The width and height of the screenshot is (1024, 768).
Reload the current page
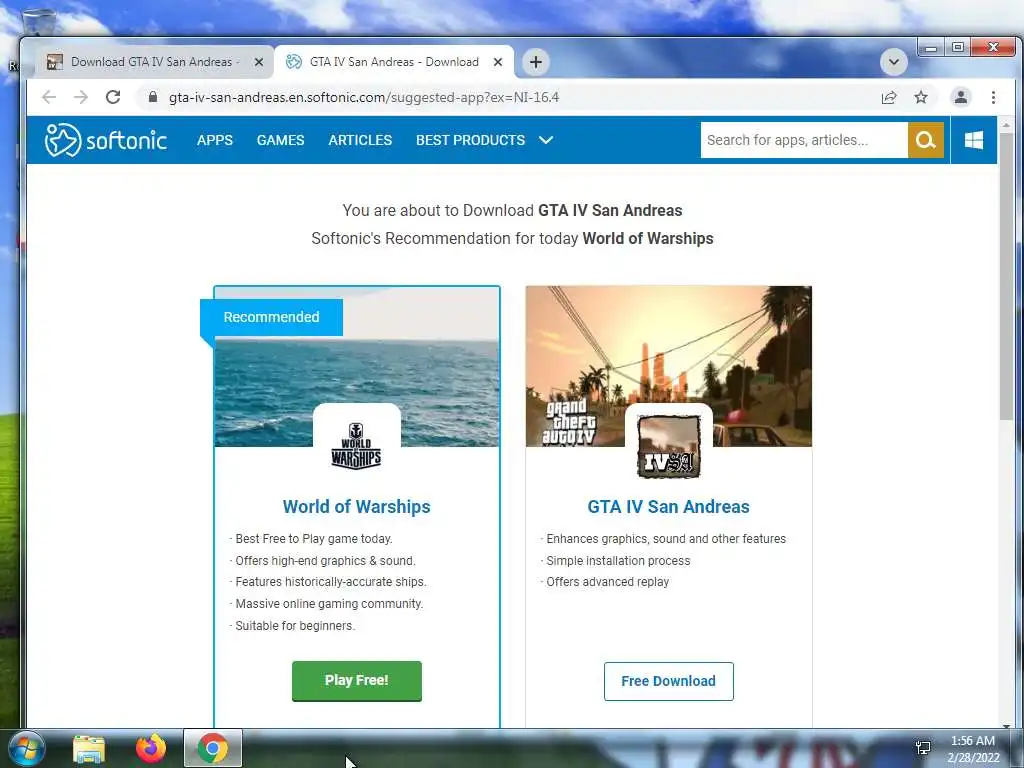113,97
